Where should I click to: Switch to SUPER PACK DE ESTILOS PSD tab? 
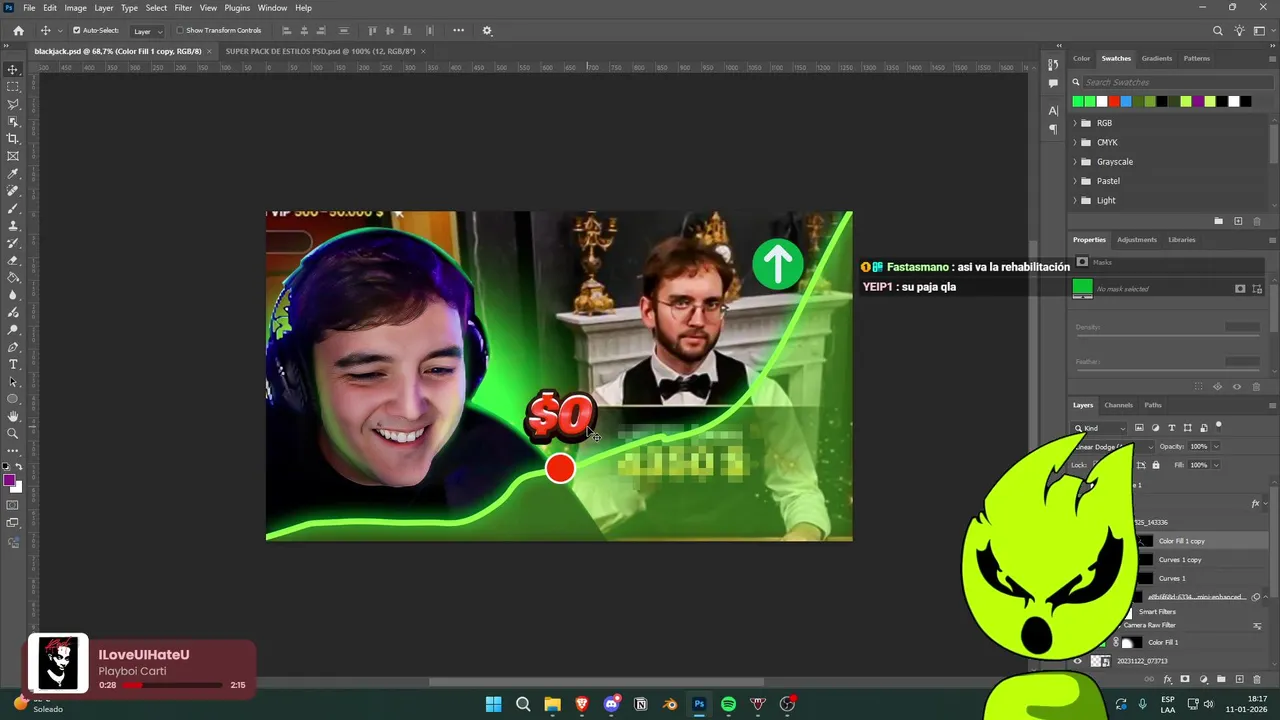320,51
